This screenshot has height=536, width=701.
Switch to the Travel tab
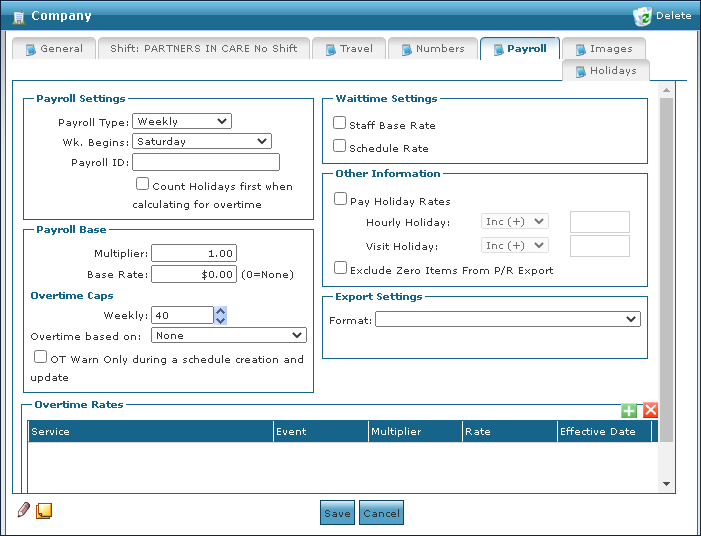(349, 48)
